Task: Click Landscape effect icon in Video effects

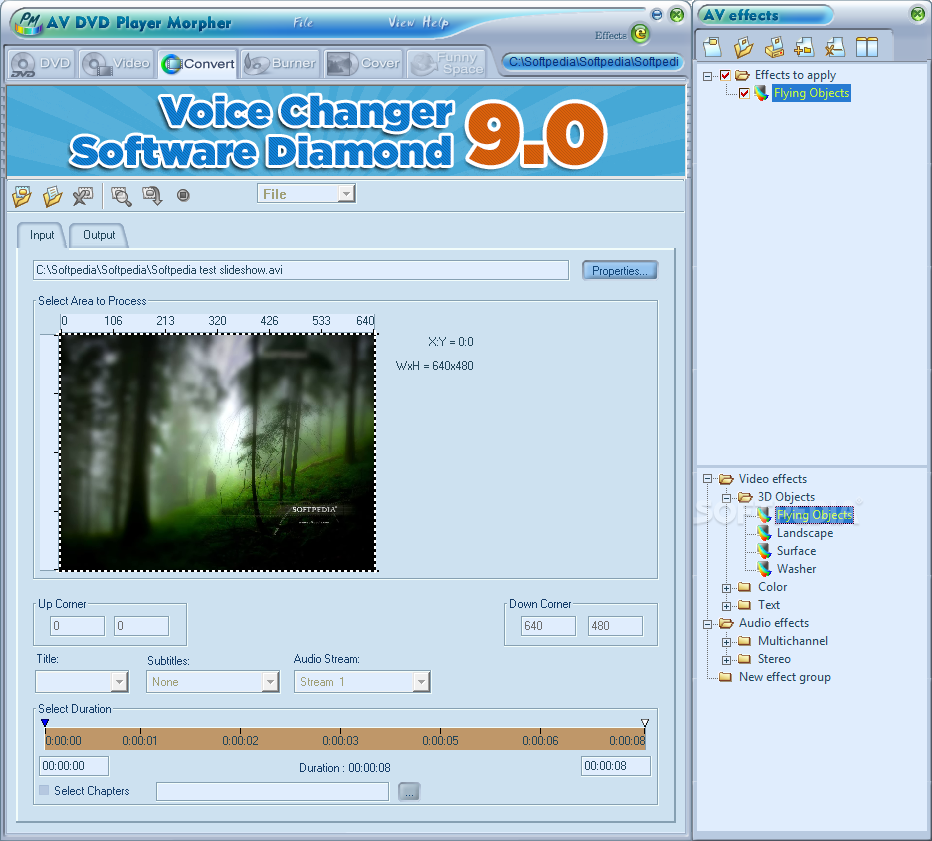Action: 764,533
